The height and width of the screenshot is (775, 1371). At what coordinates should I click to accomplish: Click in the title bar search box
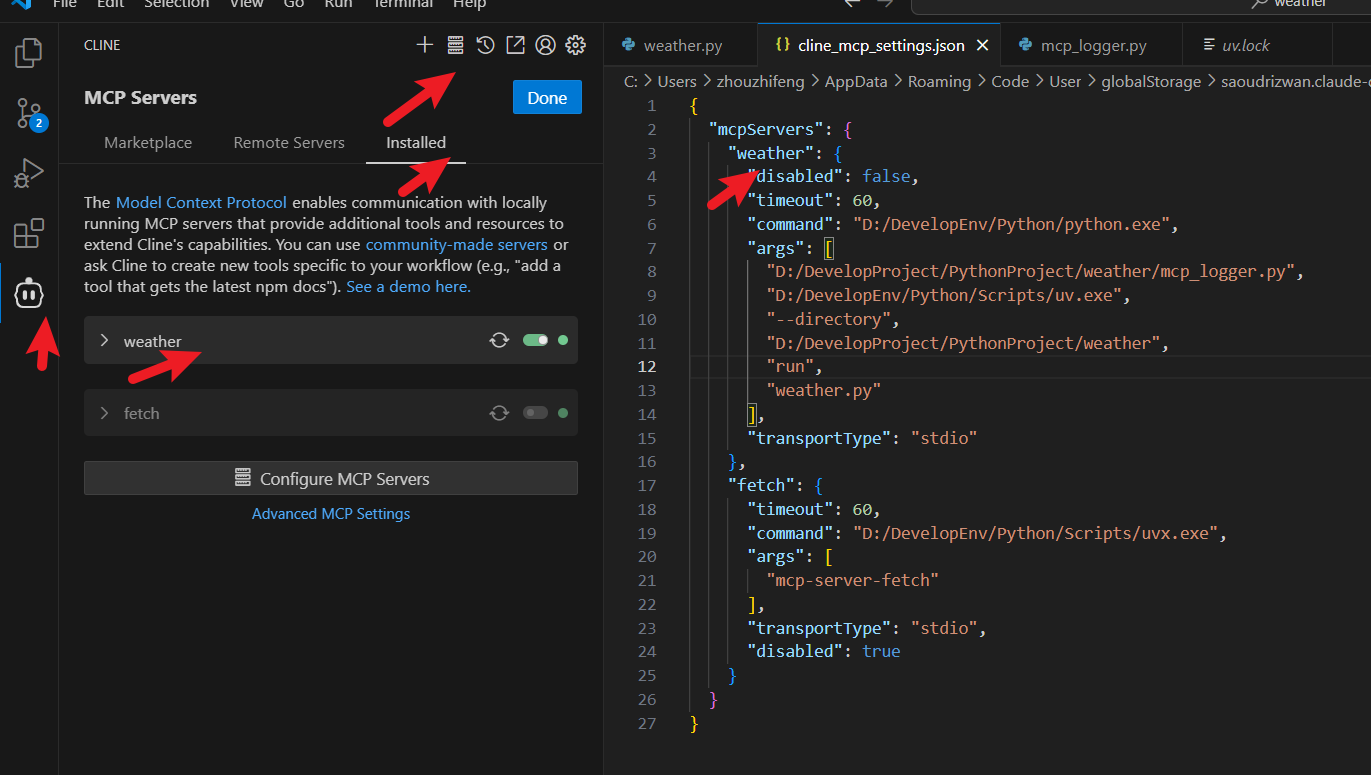(x=1140, y=4)
